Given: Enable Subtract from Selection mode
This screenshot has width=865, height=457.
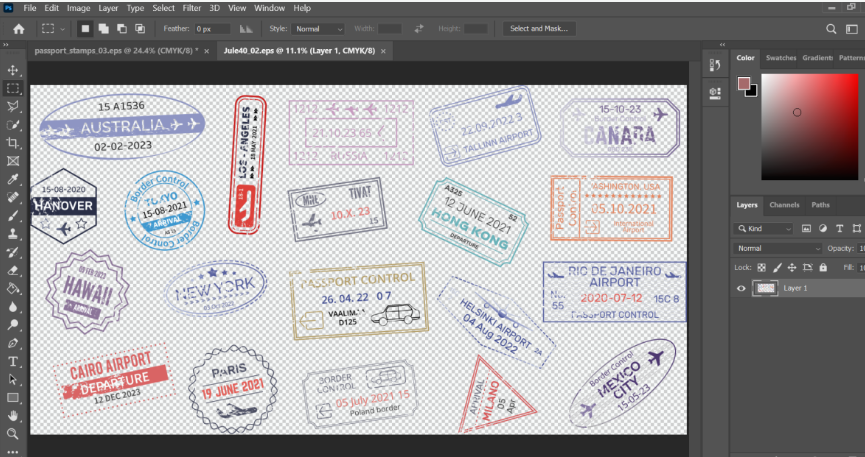Looking at the screenshot, I should pyautogui.click(x=122, y=29).
